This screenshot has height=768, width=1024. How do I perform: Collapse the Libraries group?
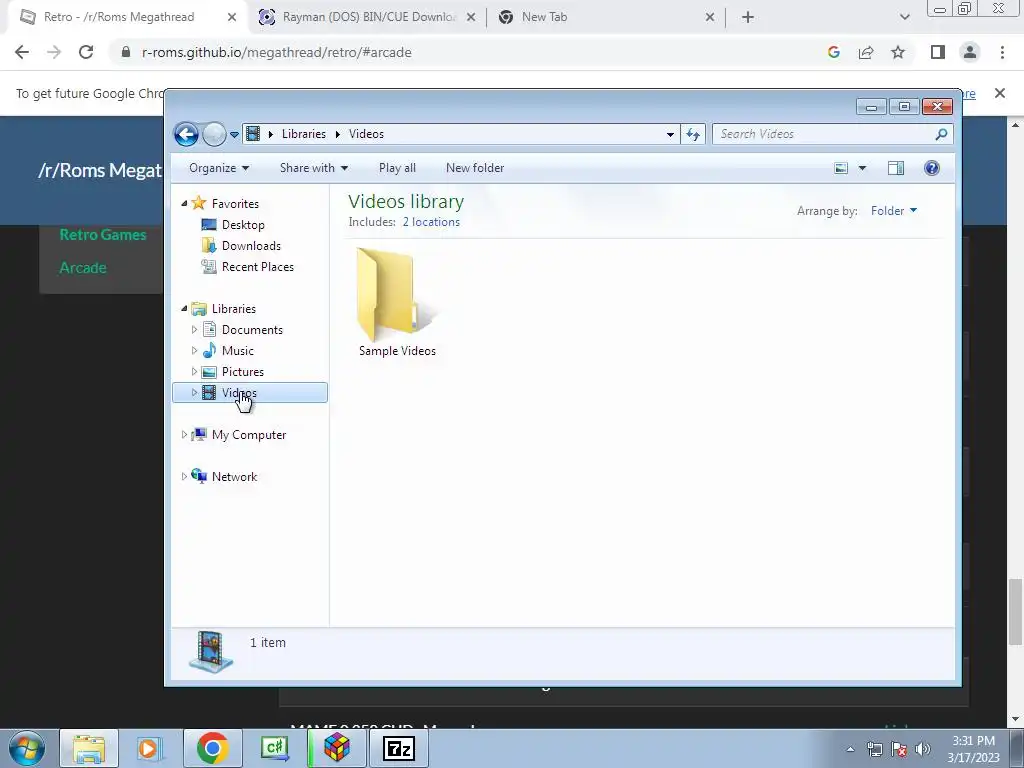pos(184,308)
